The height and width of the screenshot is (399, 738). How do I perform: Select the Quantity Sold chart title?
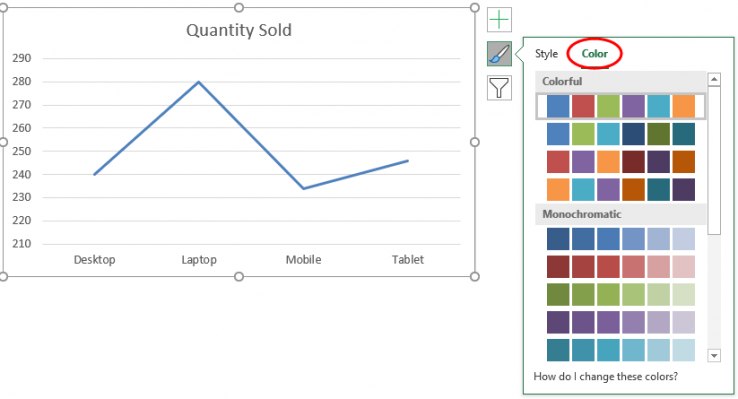coord(239,30)
